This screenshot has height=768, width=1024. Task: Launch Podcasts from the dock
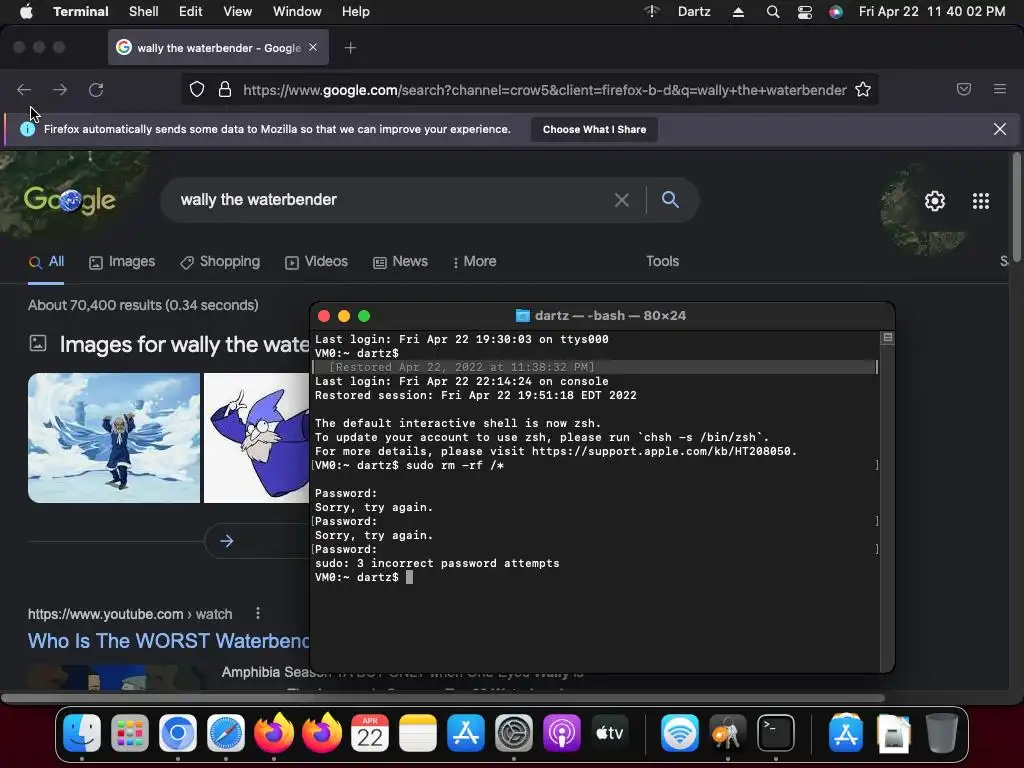tap(562, 733)
